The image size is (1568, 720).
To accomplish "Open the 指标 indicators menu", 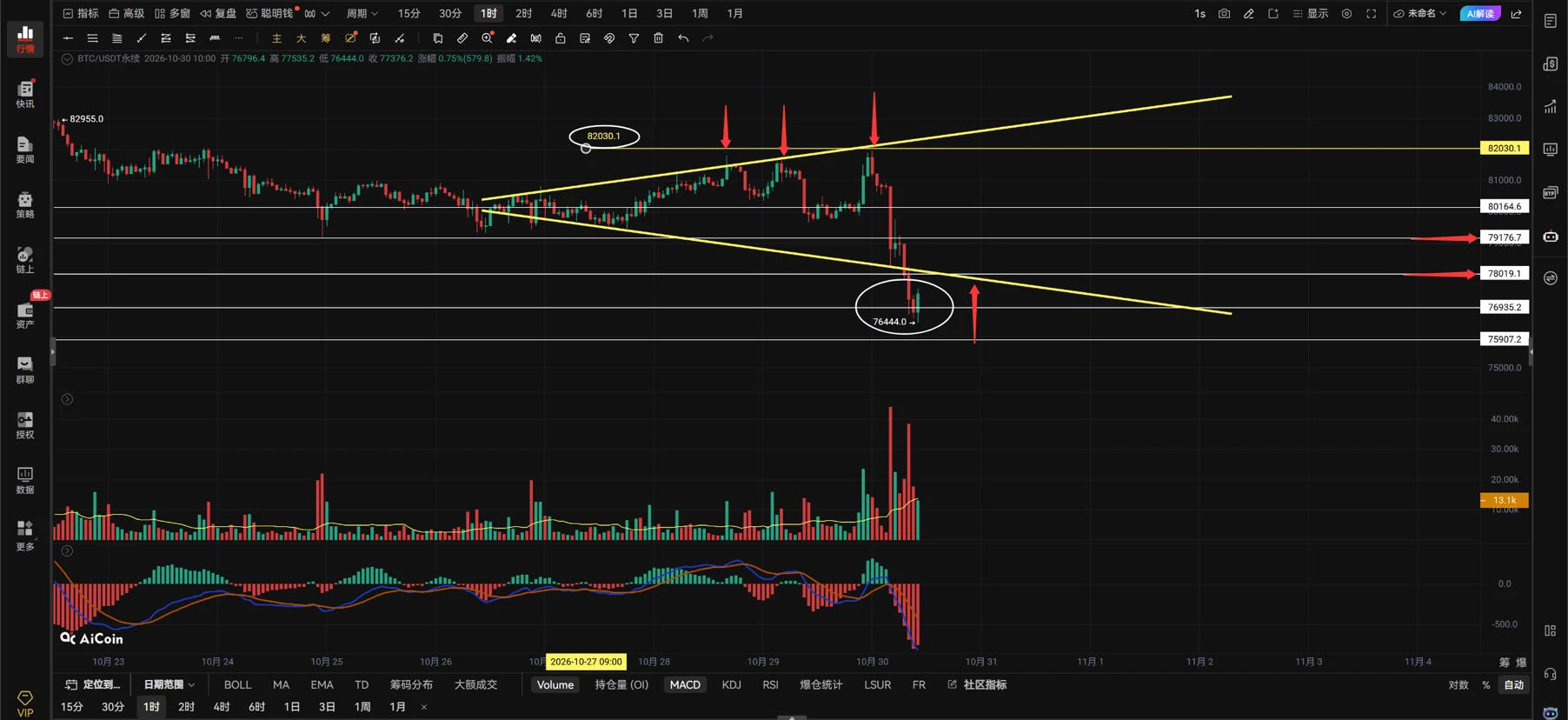I will click(81, 14).
